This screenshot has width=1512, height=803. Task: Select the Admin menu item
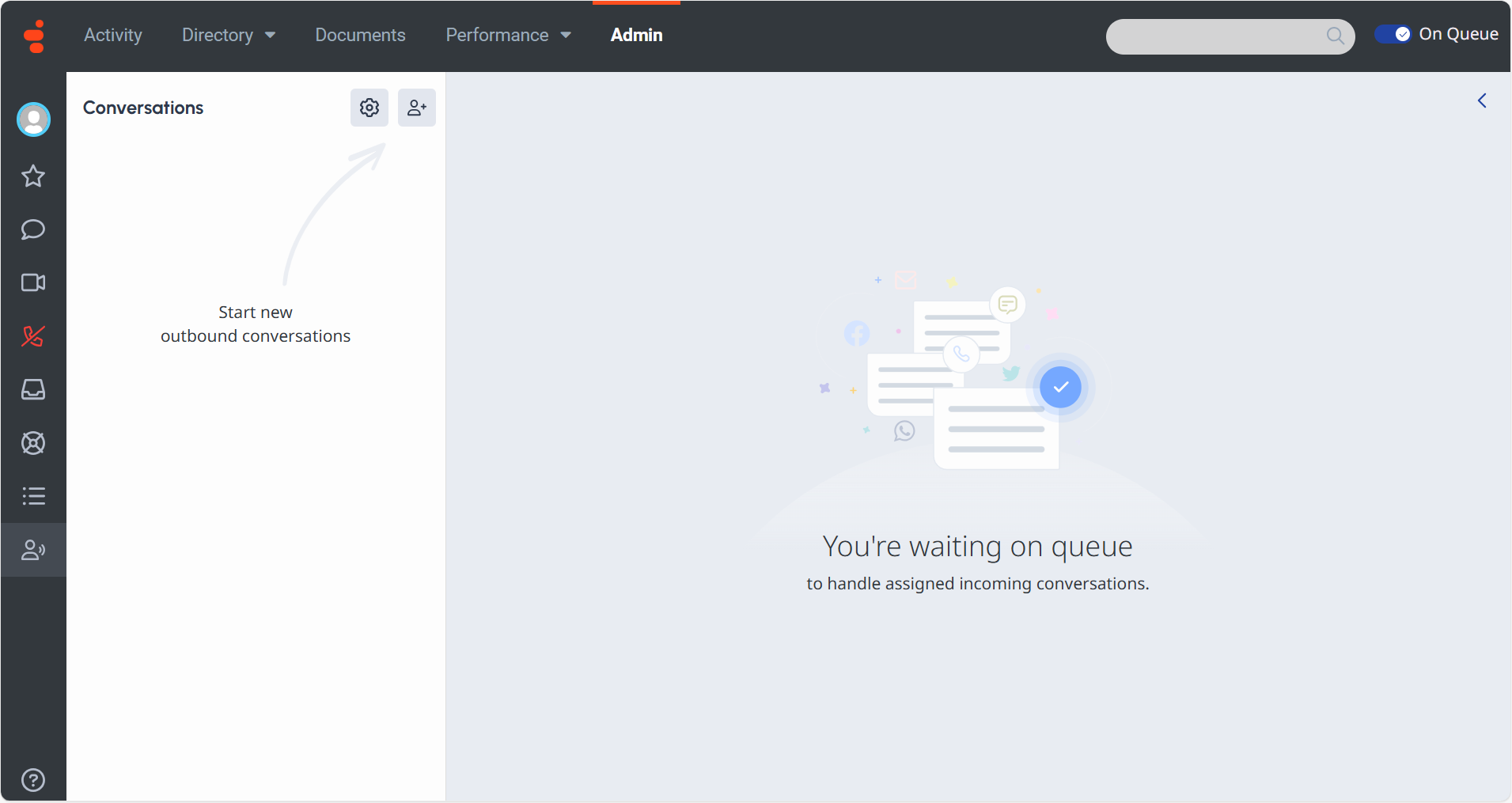click(x=637, y=35)
